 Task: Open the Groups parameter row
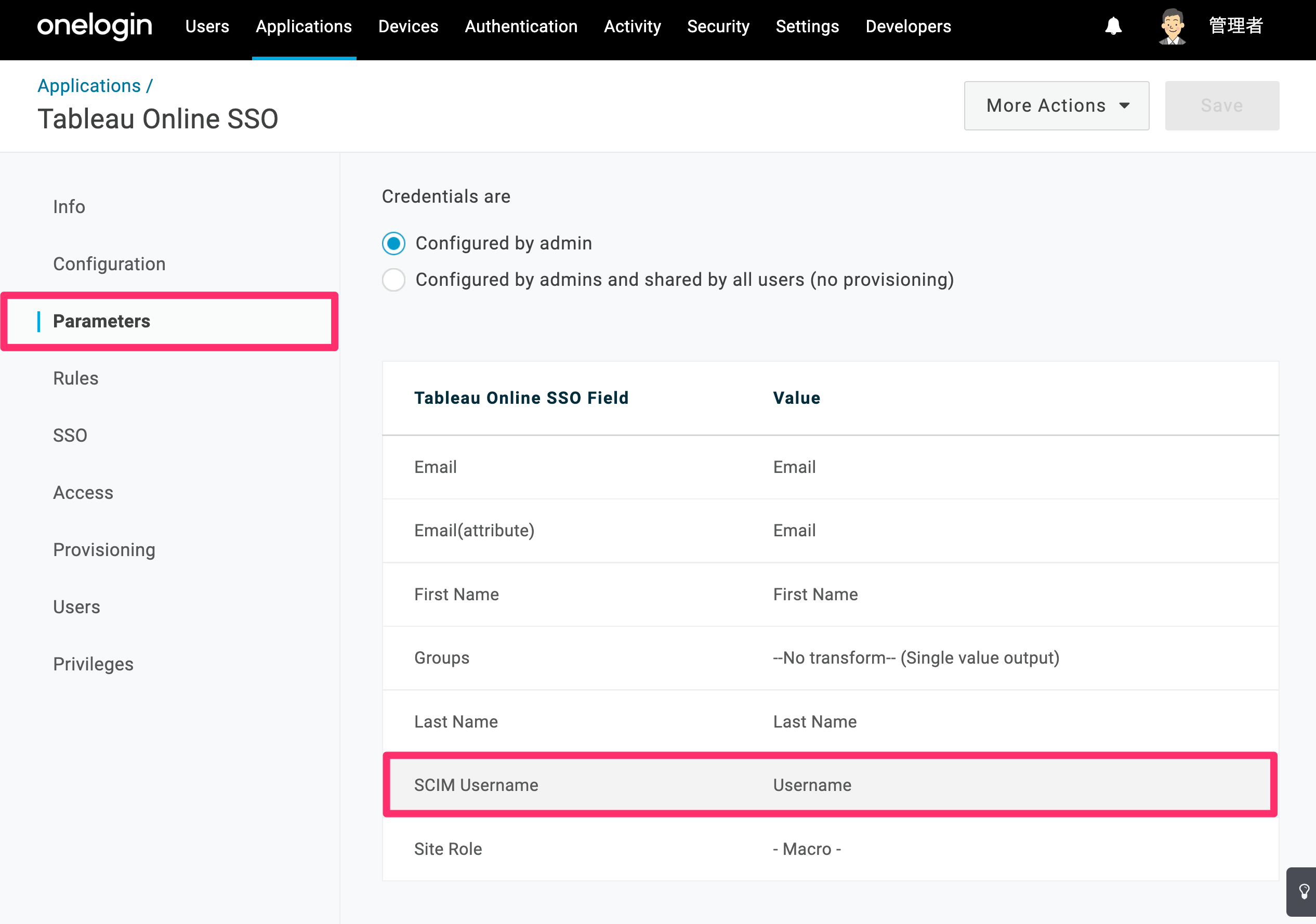click(830, 658)
